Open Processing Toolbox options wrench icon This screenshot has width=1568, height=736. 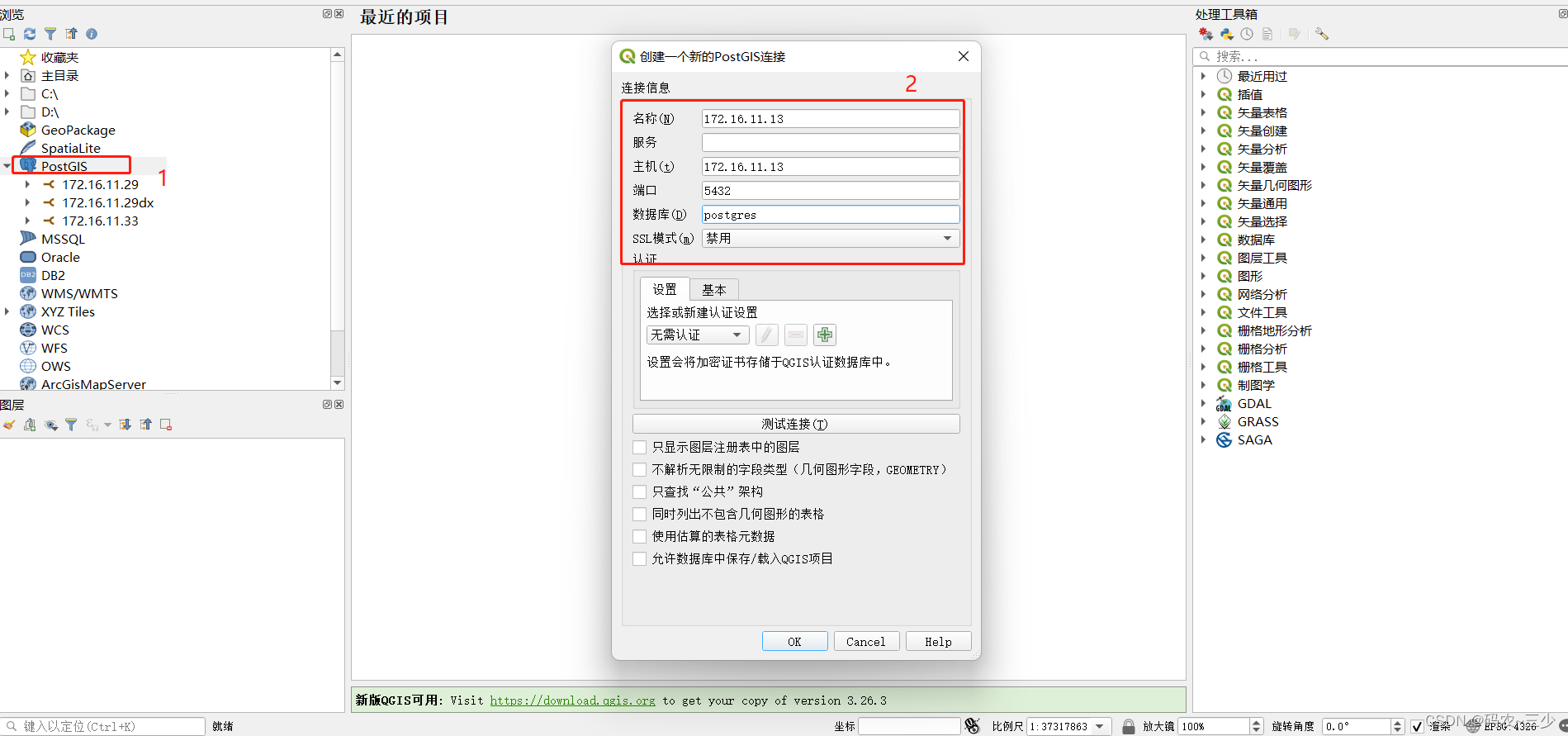1321,34
